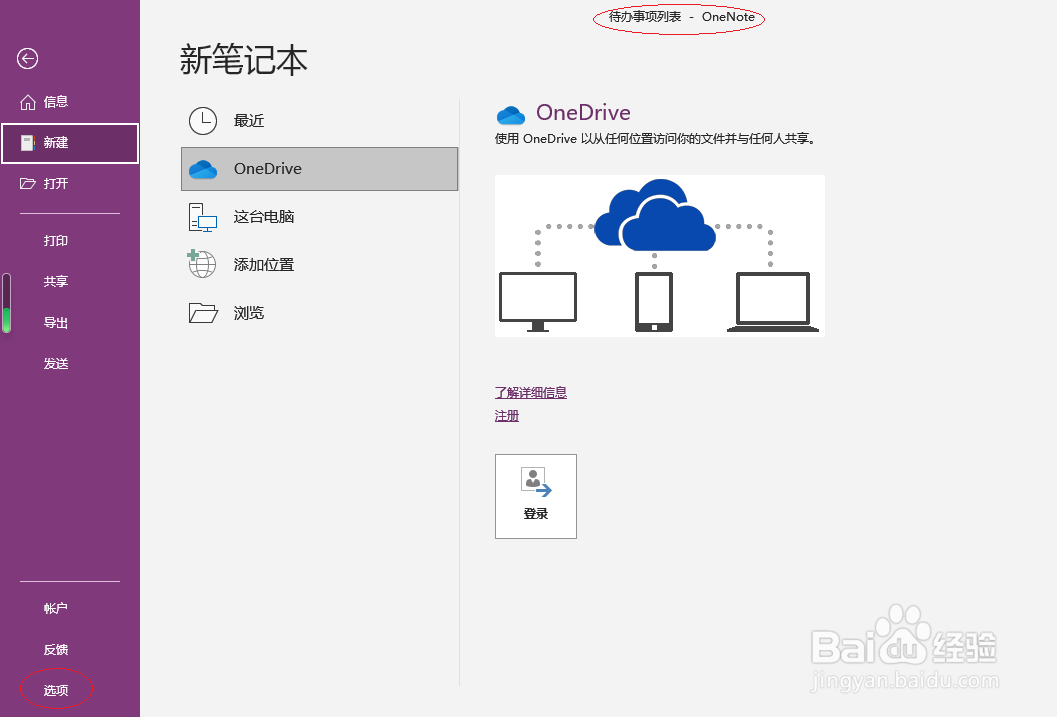The image size is (1057, 717).
Task: Click the home icon beside 信息
Action: coord(28,102)
